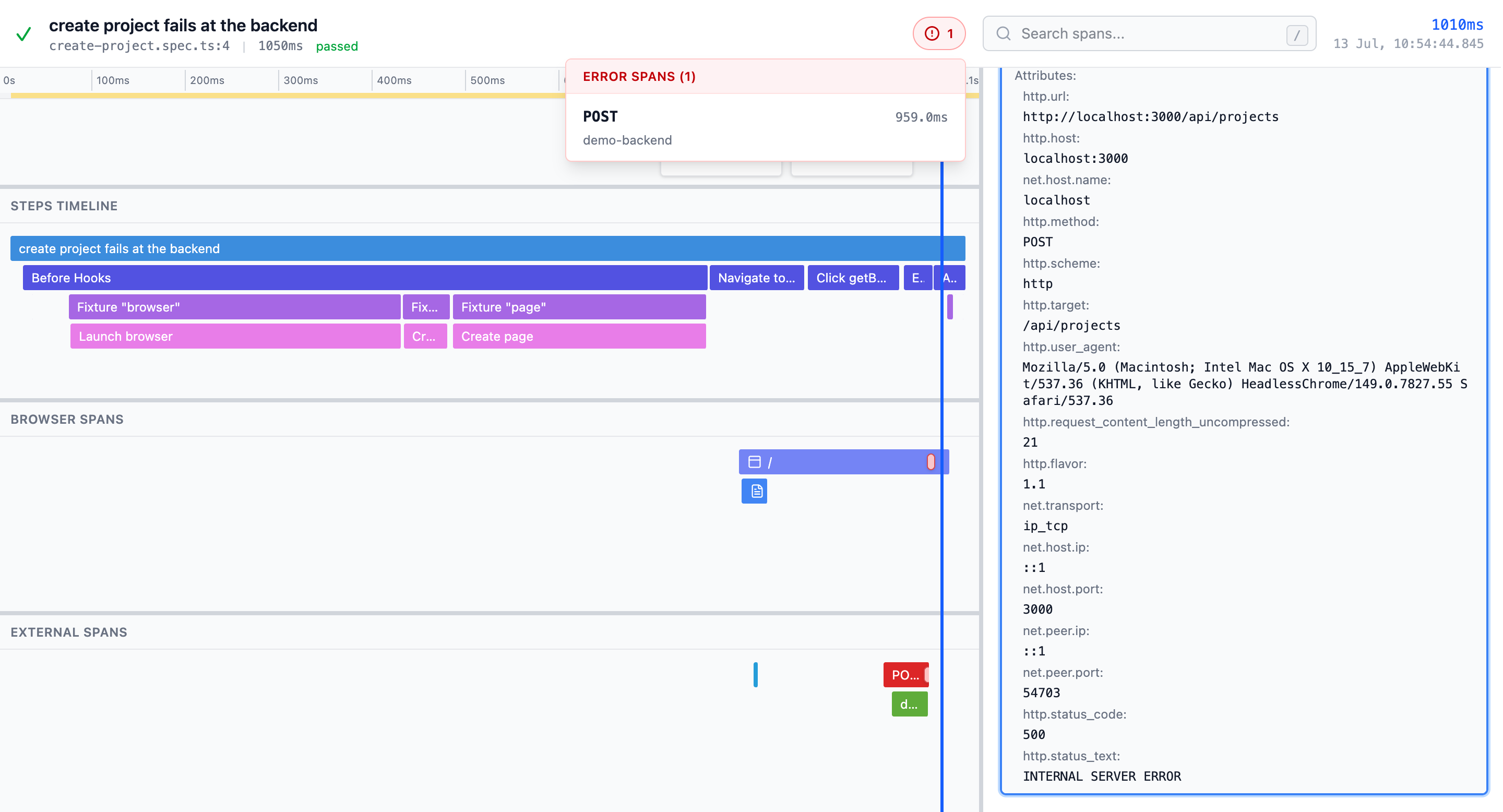Select the Create page span

579,336
